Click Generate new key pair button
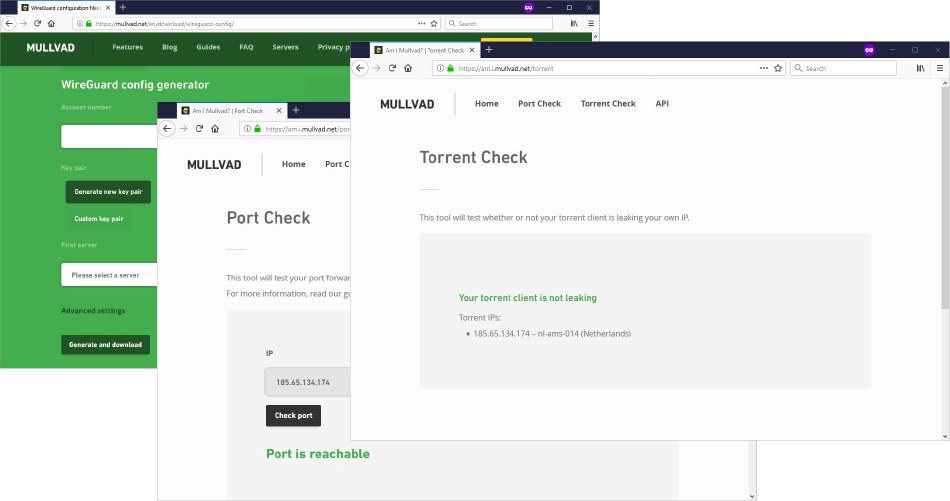Screen dimensions: 950x501 click(108, 191)
